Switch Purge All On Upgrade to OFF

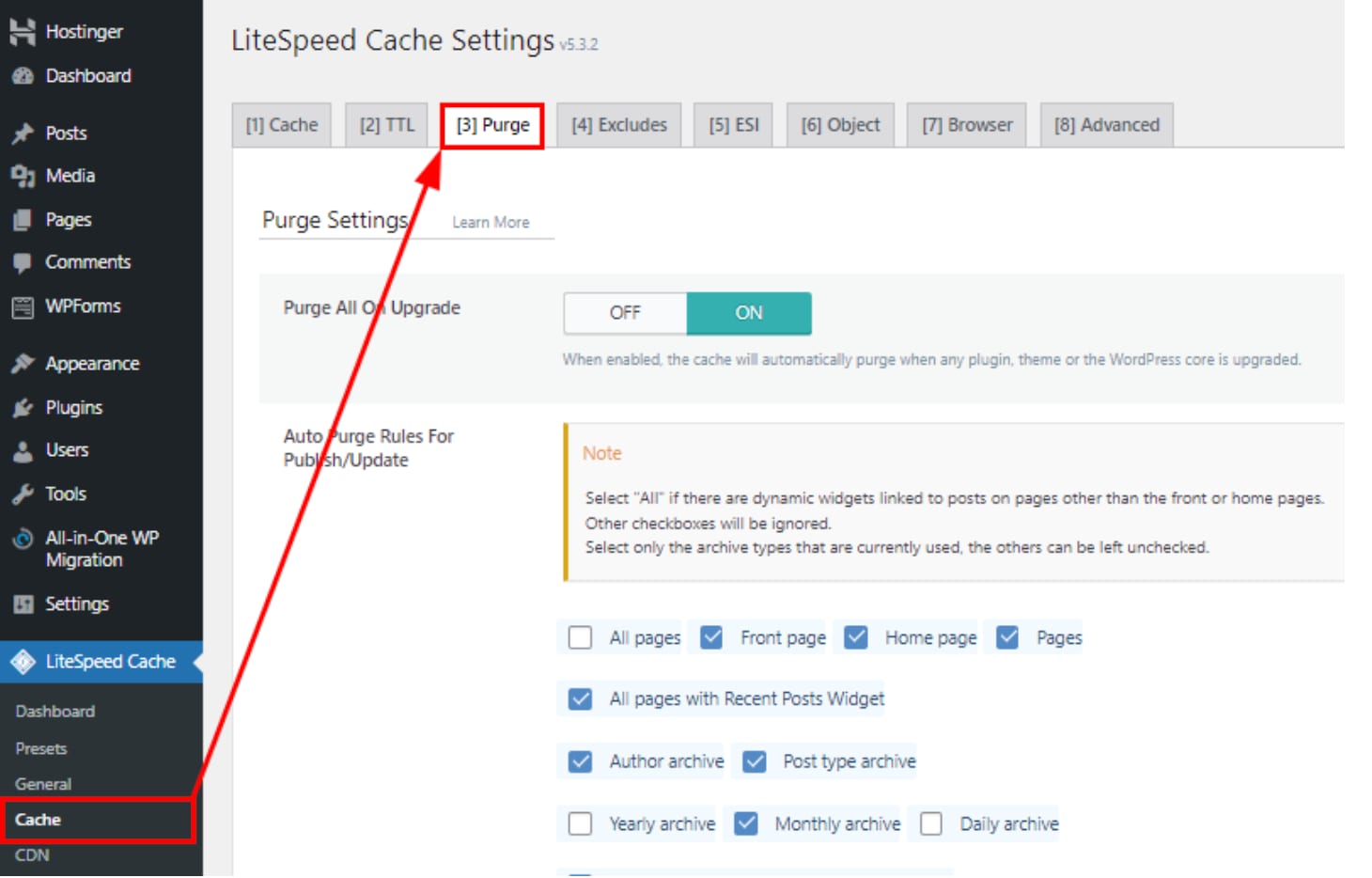(x=624, y=313)
